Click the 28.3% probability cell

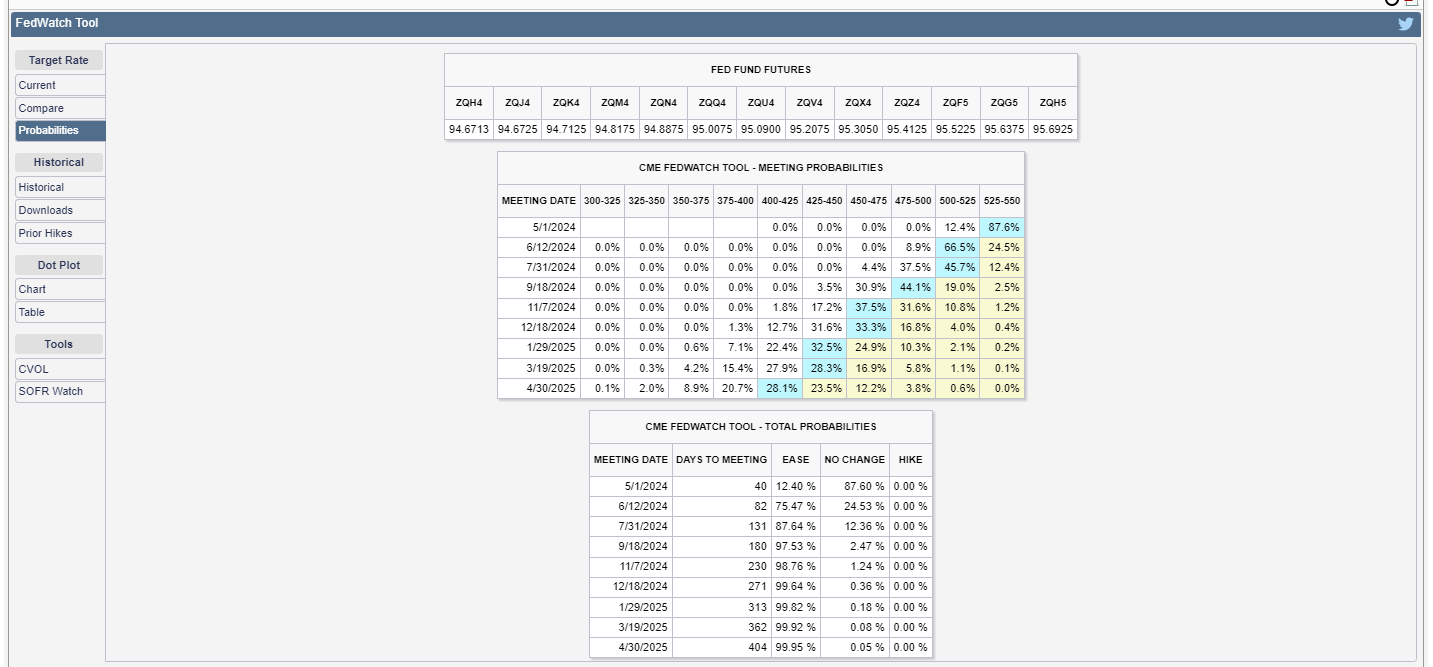824,367
